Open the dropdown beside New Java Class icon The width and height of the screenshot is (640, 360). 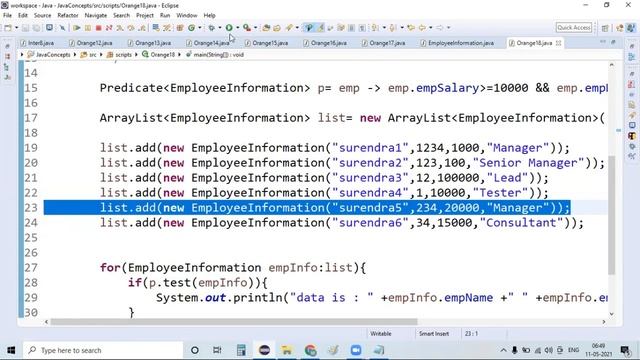point(200,28)
